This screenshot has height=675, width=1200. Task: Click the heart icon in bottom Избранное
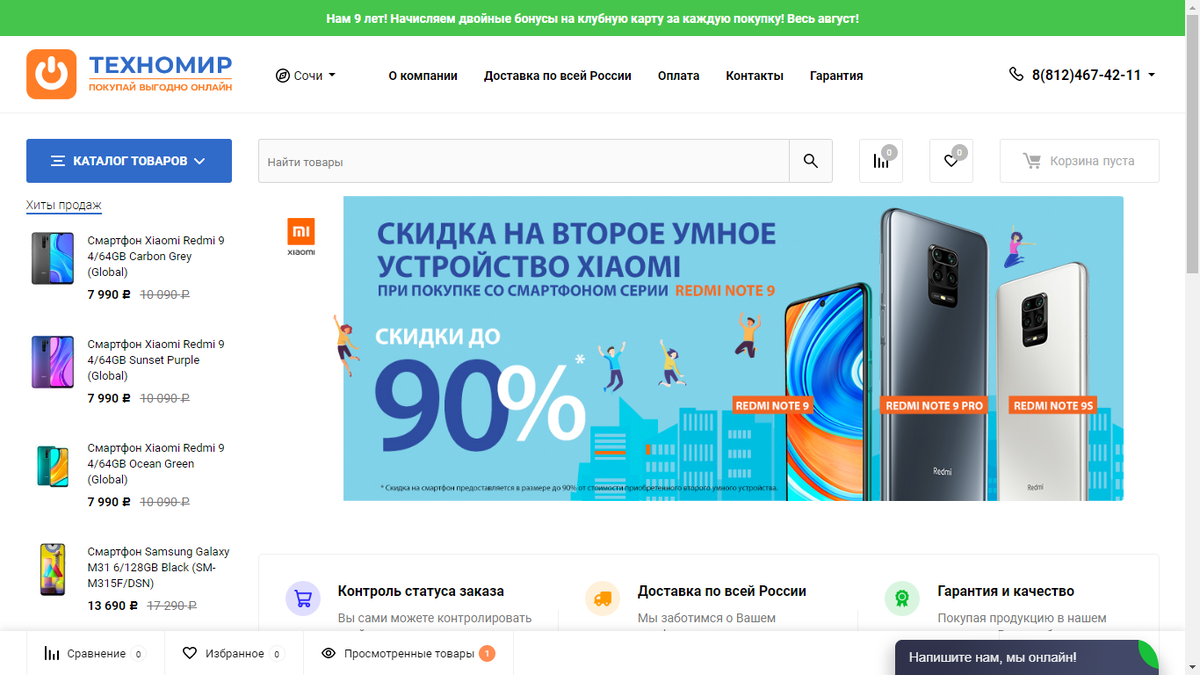tap(190, 654)
